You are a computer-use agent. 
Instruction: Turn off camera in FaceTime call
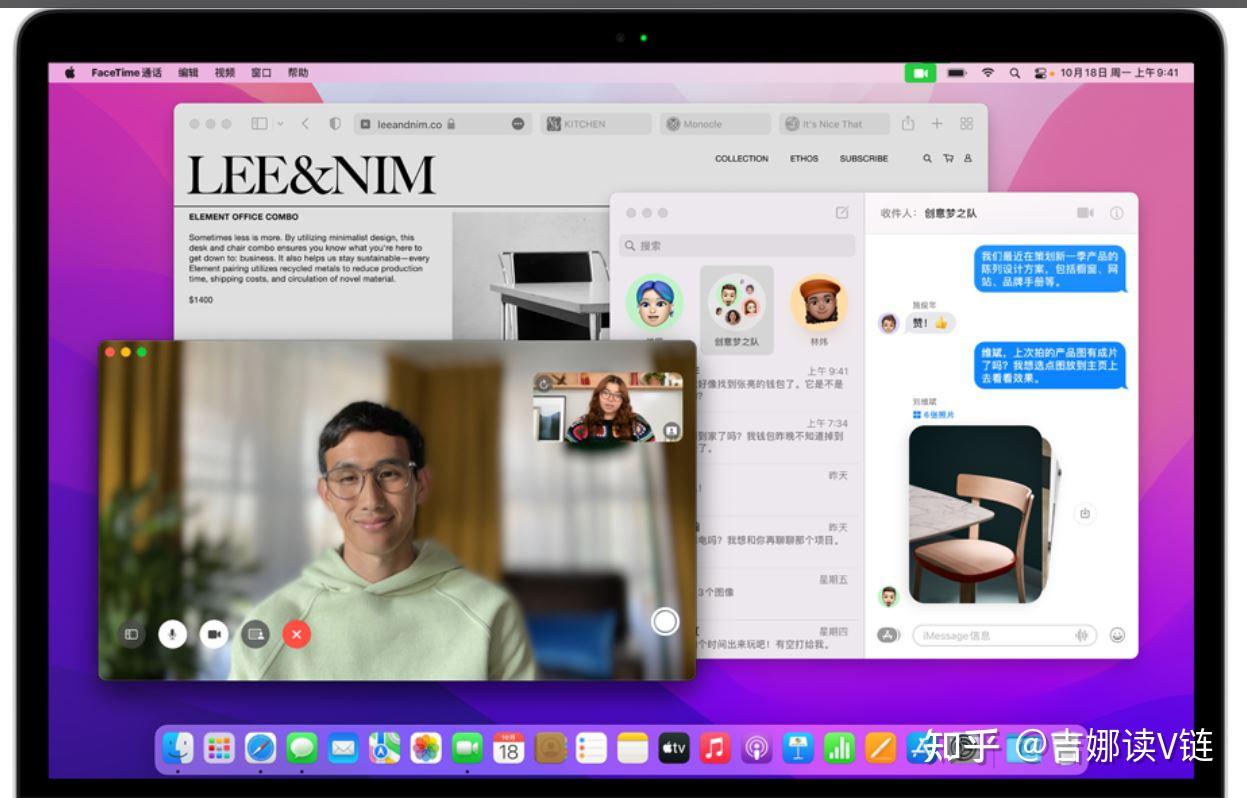[x=214, y=634]
